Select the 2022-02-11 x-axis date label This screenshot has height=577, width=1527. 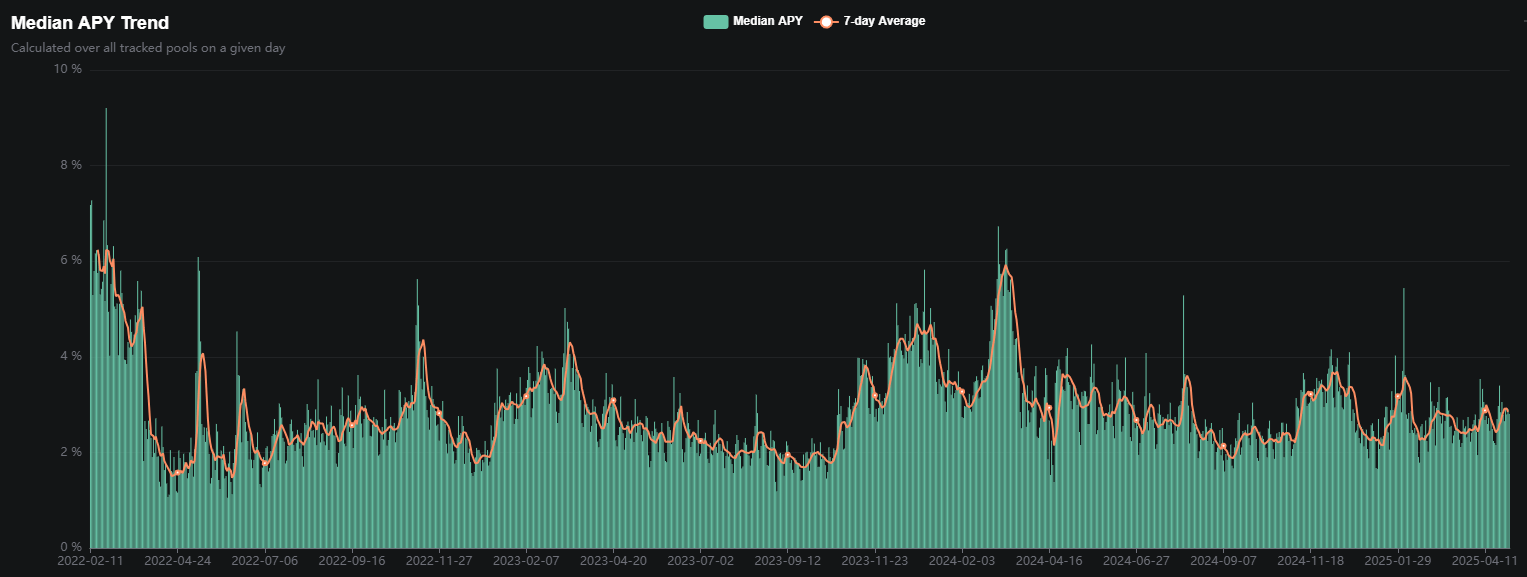pyautogui.click(x=90, y=562)
